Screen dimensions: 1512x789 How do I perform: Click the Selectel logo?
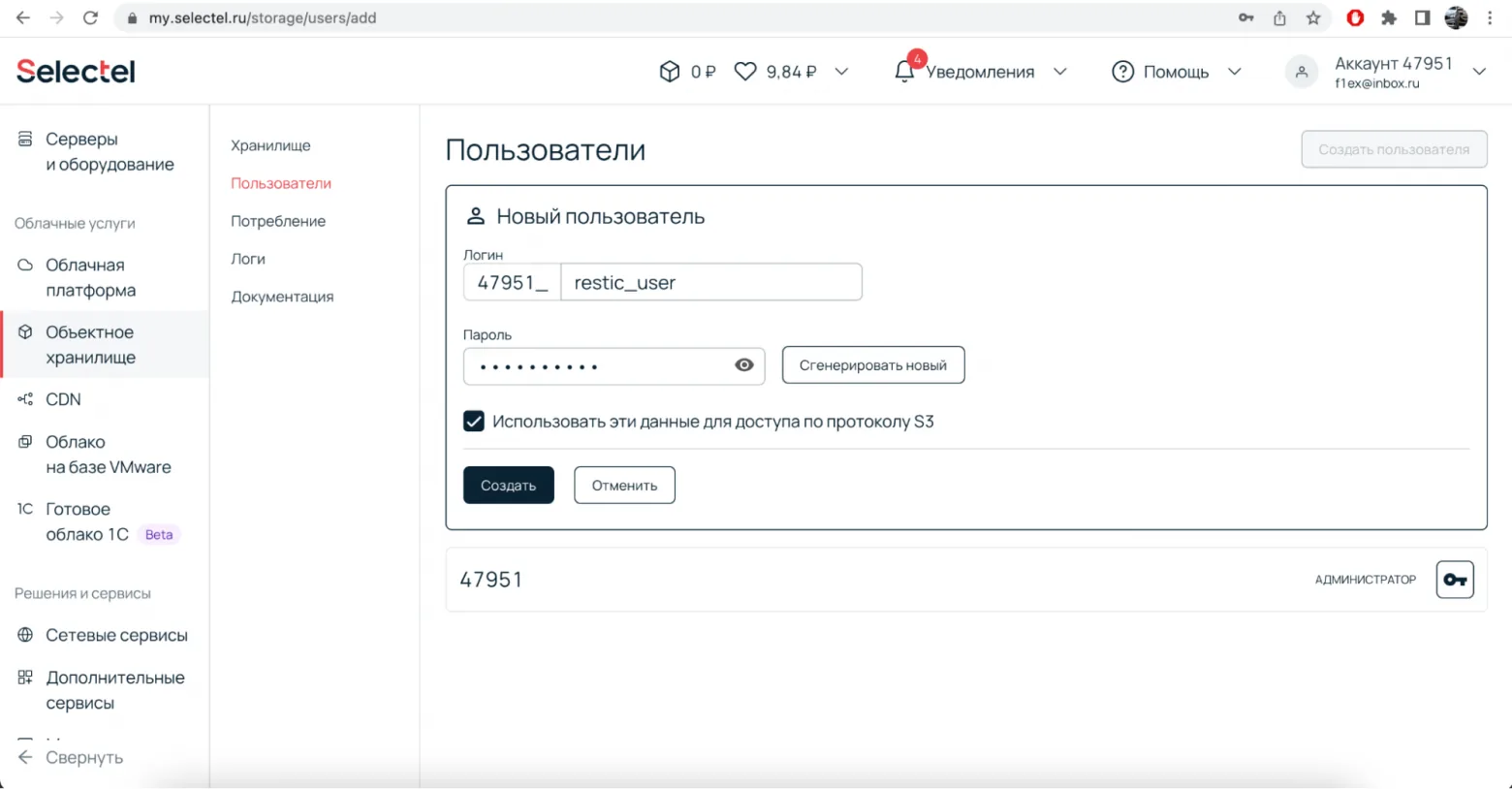[x=76, y=71]
